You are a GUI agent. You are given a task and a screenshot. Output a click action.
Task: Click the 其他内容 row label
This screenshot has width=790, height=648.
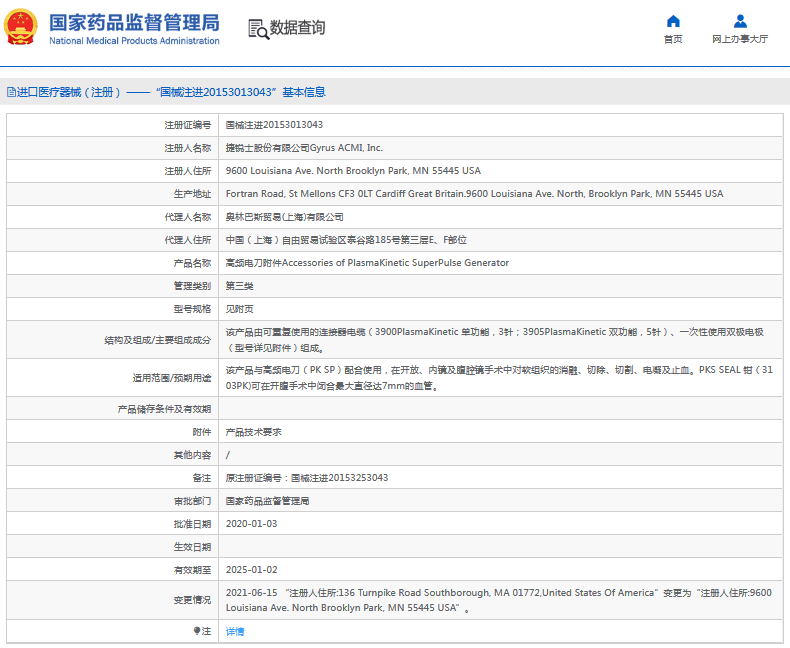(192, 455)
